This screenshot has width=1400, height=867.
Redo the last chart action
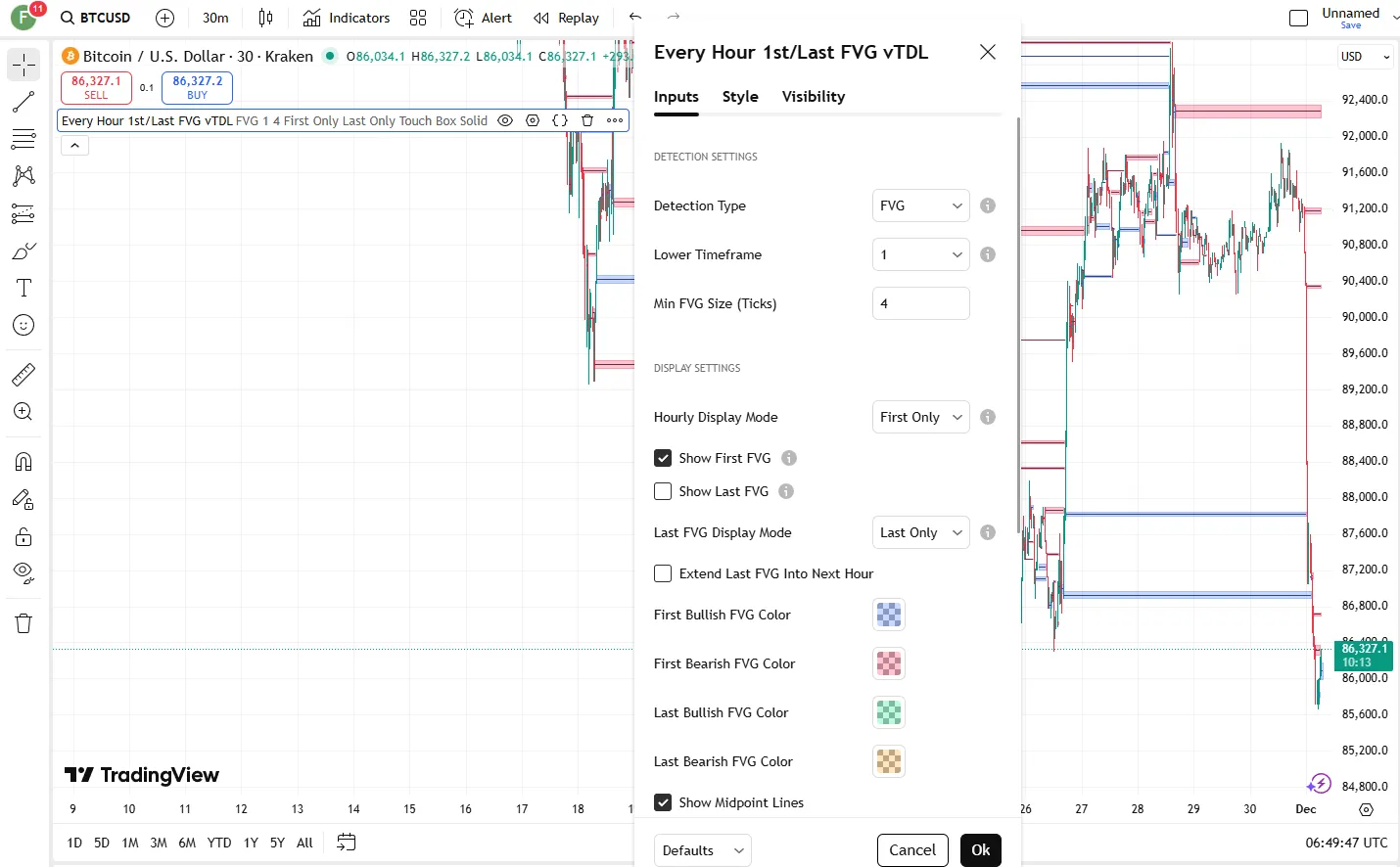click(673, 17)
